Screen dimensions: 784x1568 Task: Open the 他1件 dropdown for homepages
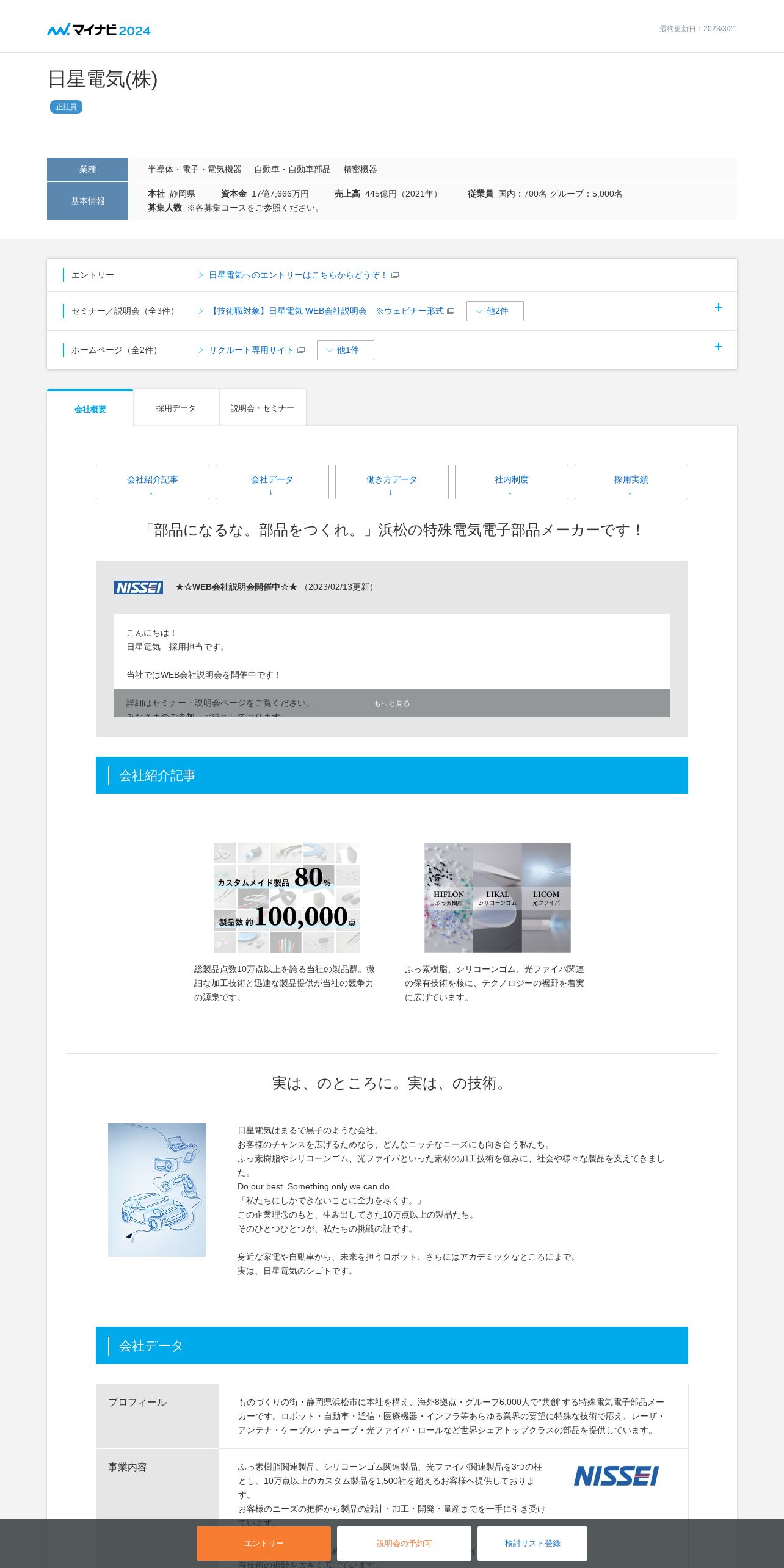346,350
